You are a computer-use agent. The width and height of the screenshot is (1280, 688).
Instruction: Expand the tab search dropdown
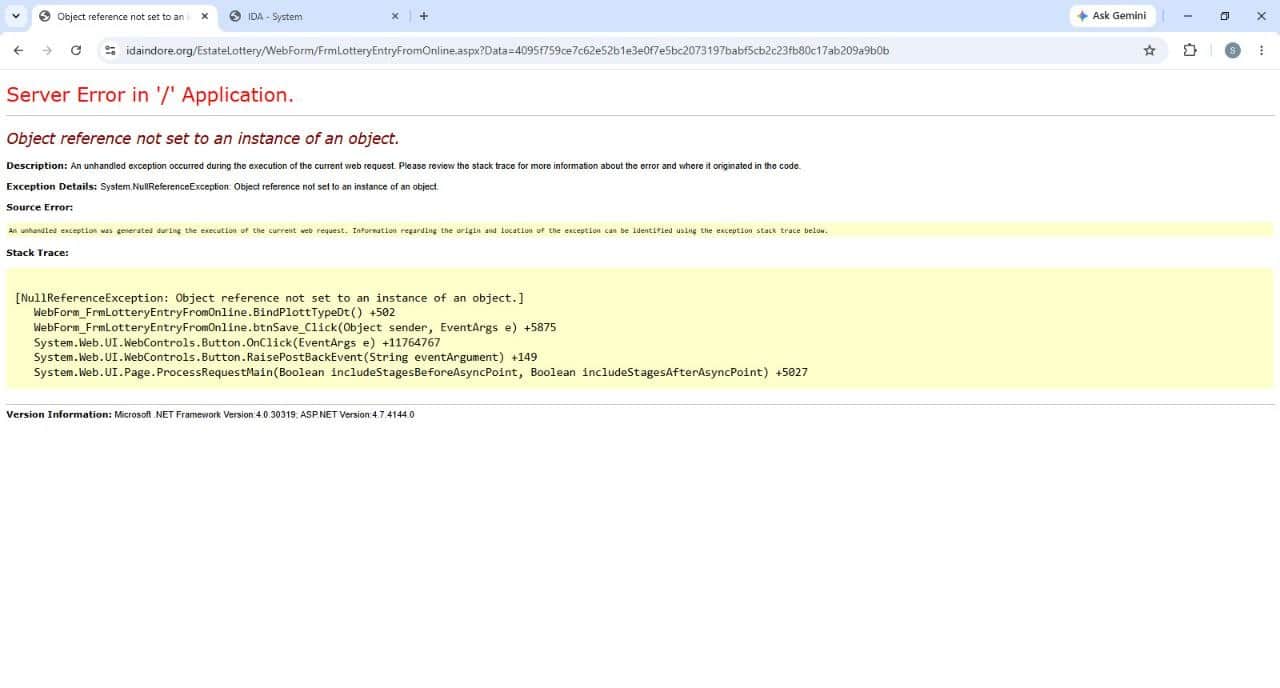click(16, 16)
